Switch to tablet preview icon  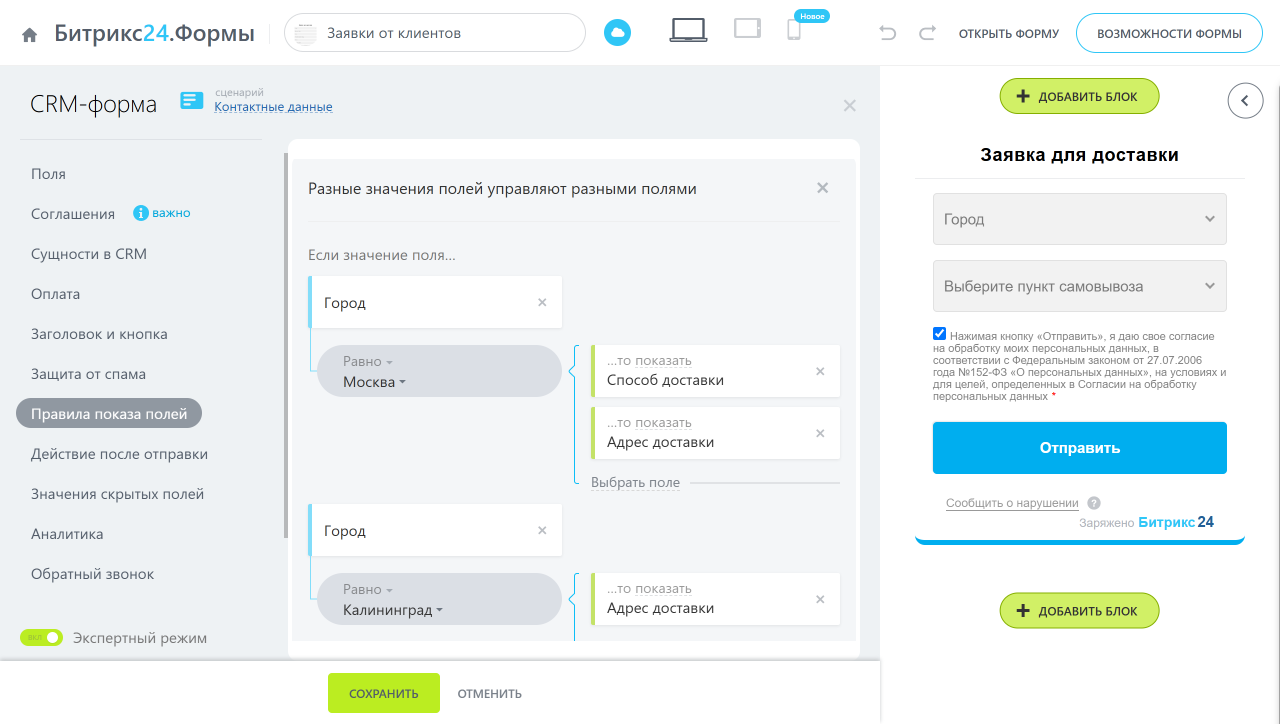[747, 29]
